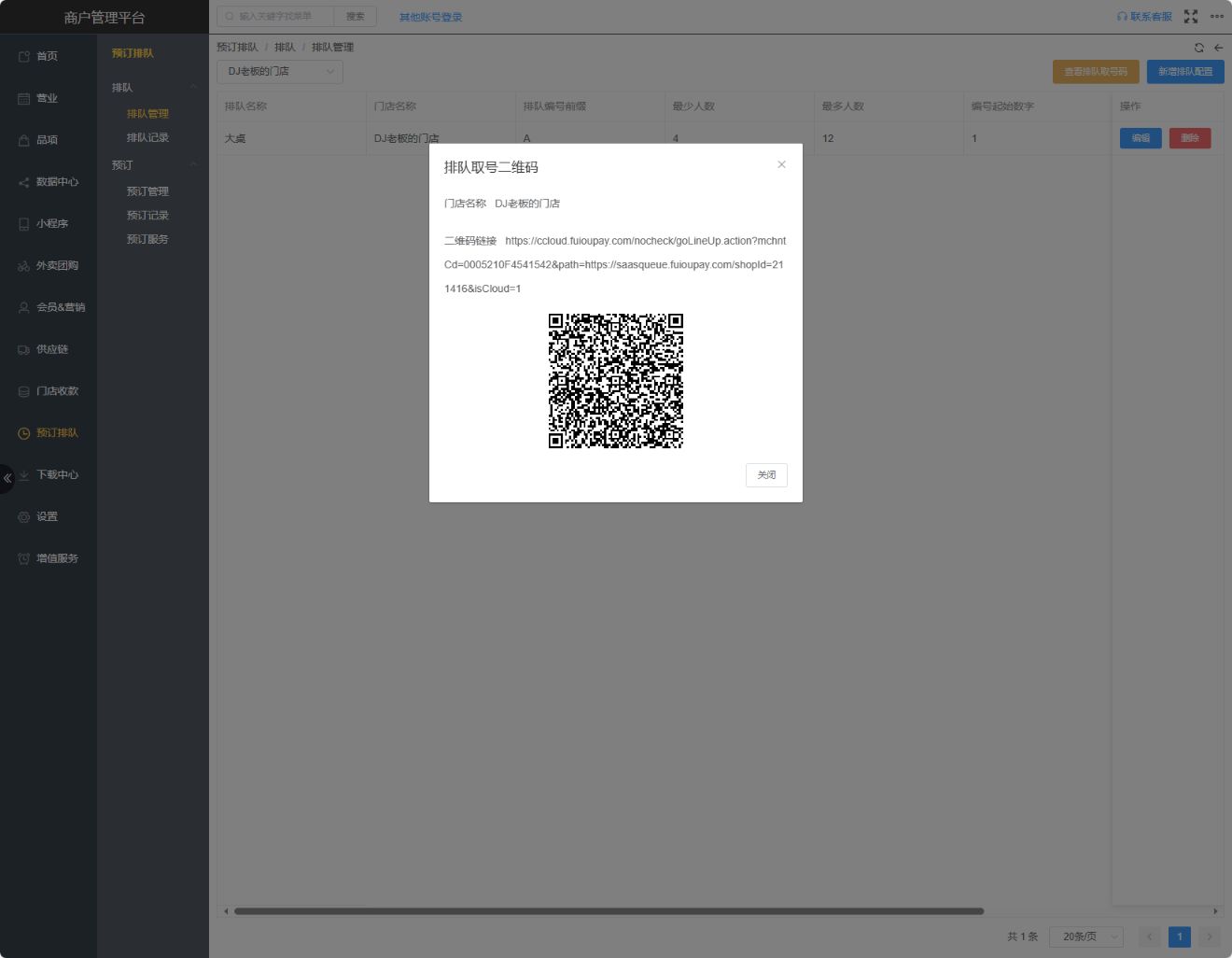1232x958 pixels.
Task: Open 排队记录 in the submenu
Action: (147, 138)
